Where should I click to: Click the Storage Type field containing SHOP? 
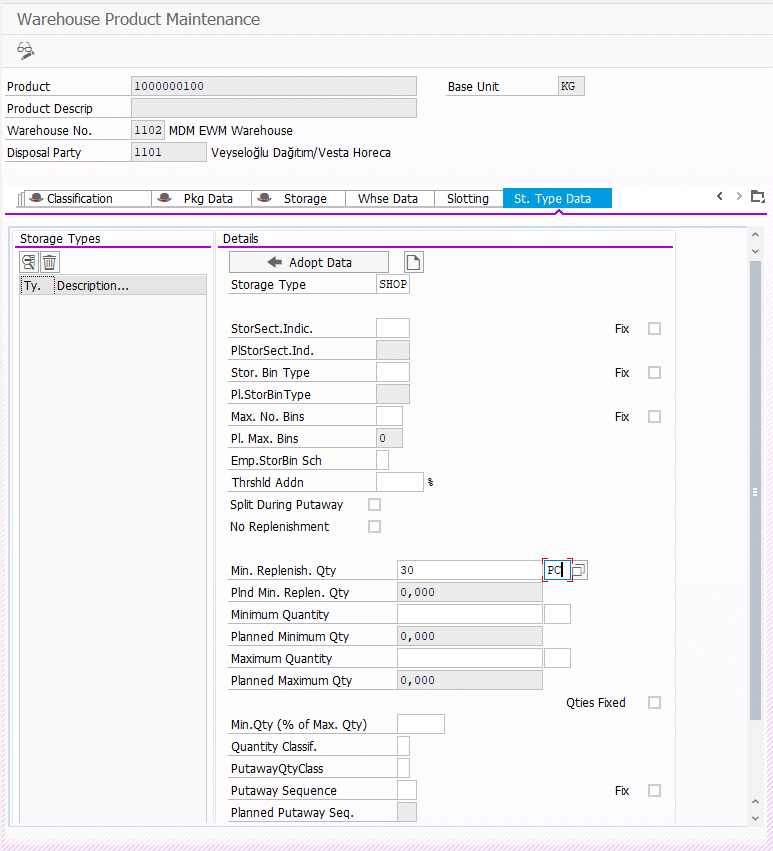[x=393, y=285]
